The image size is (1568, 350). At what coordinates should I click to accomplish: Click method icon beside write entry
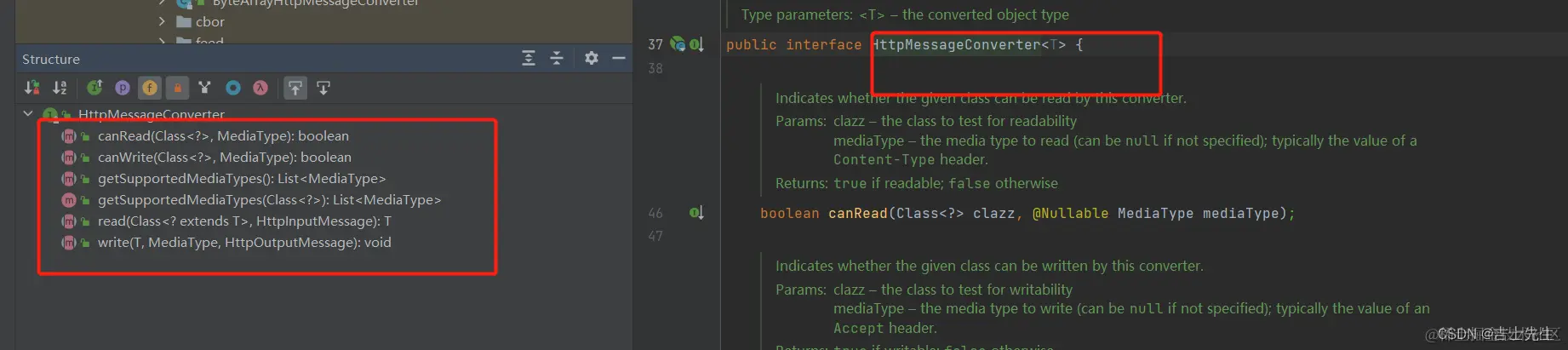69,242
